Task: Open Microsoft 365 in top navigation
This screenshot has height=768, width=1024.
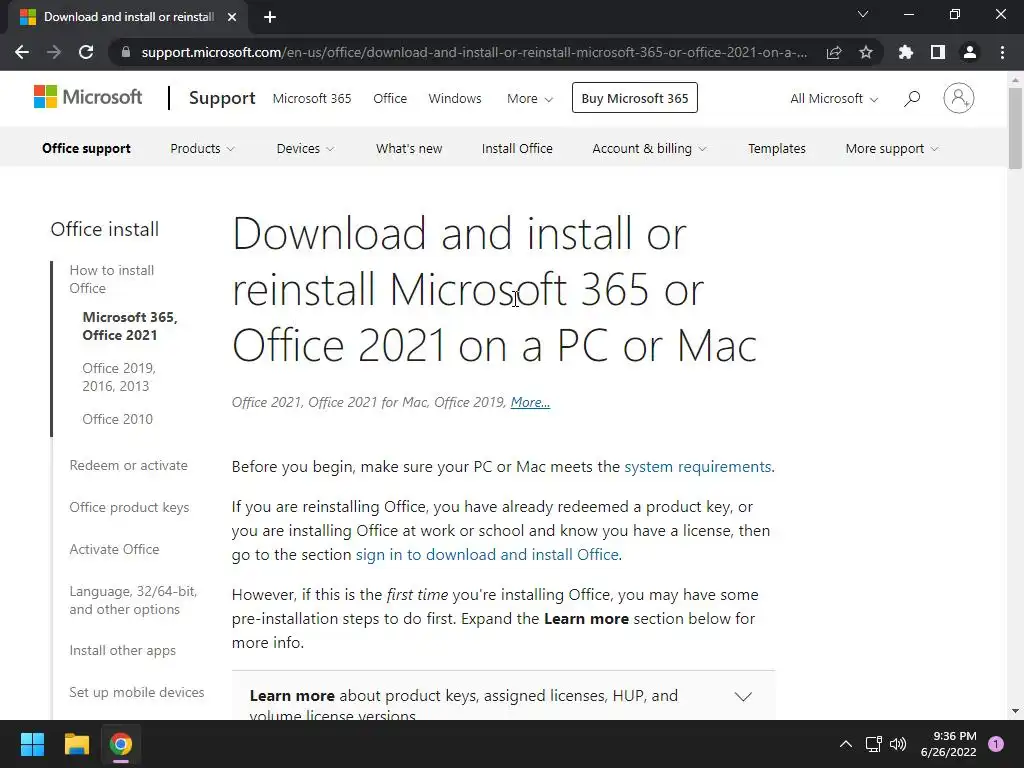Action: 312,99
